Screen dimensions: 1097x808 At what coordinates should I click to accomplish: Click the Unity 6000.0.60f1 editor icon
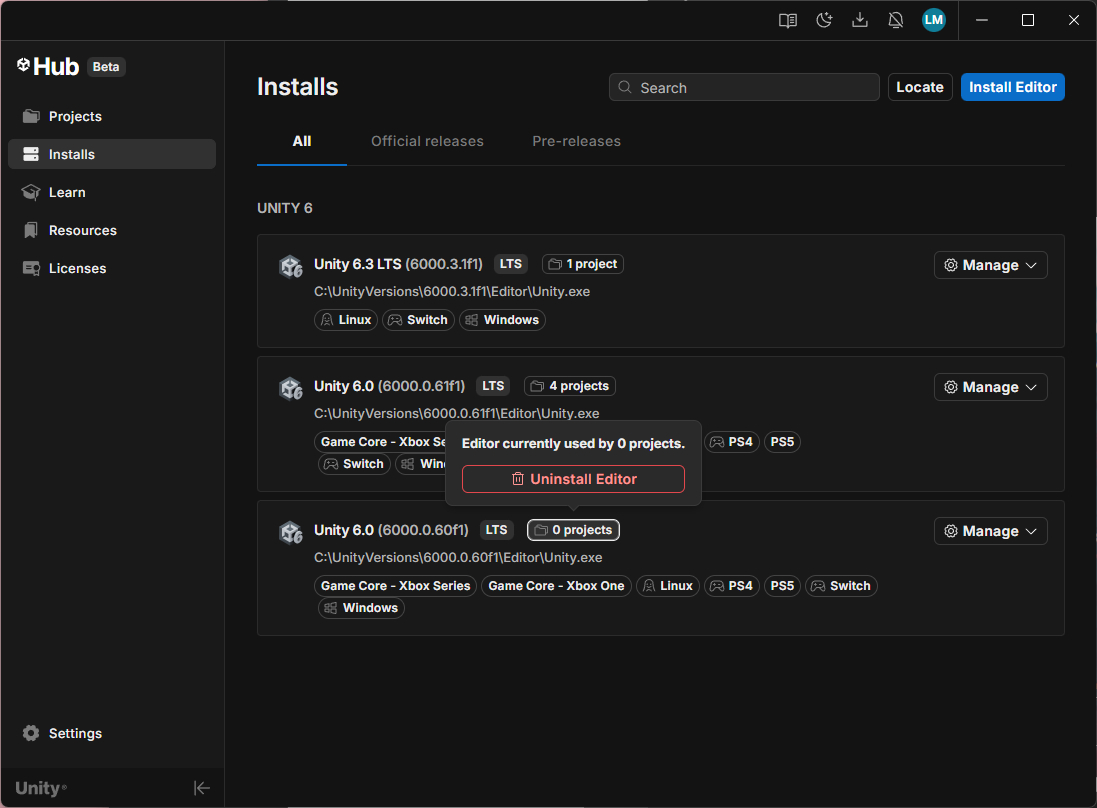(290, 532)
